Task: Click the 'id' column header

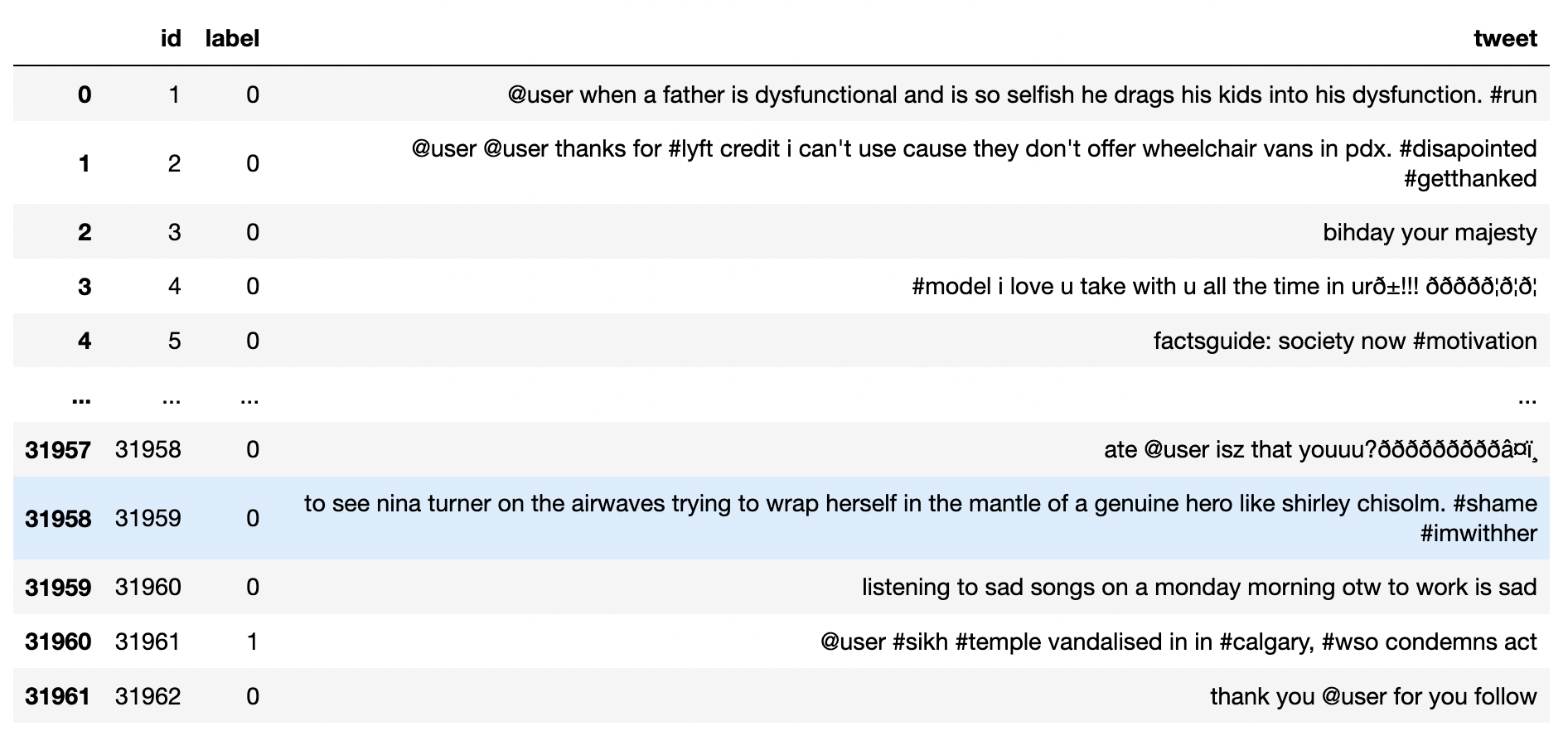Action: pos(171,38)
